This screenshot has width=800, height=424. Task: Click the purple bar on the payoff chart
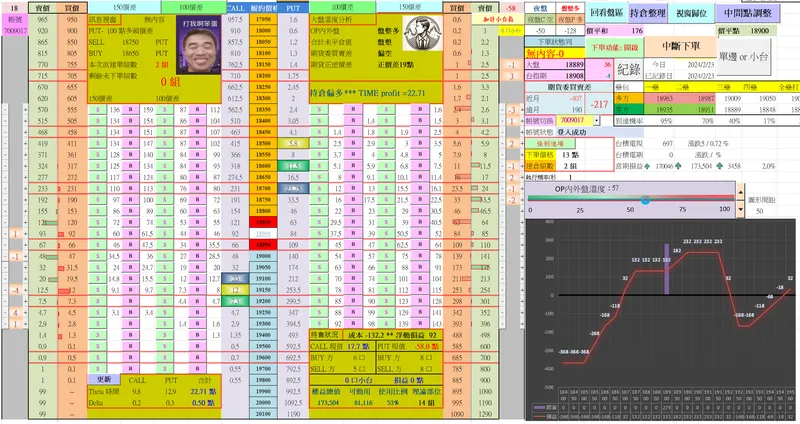(666, 269)
